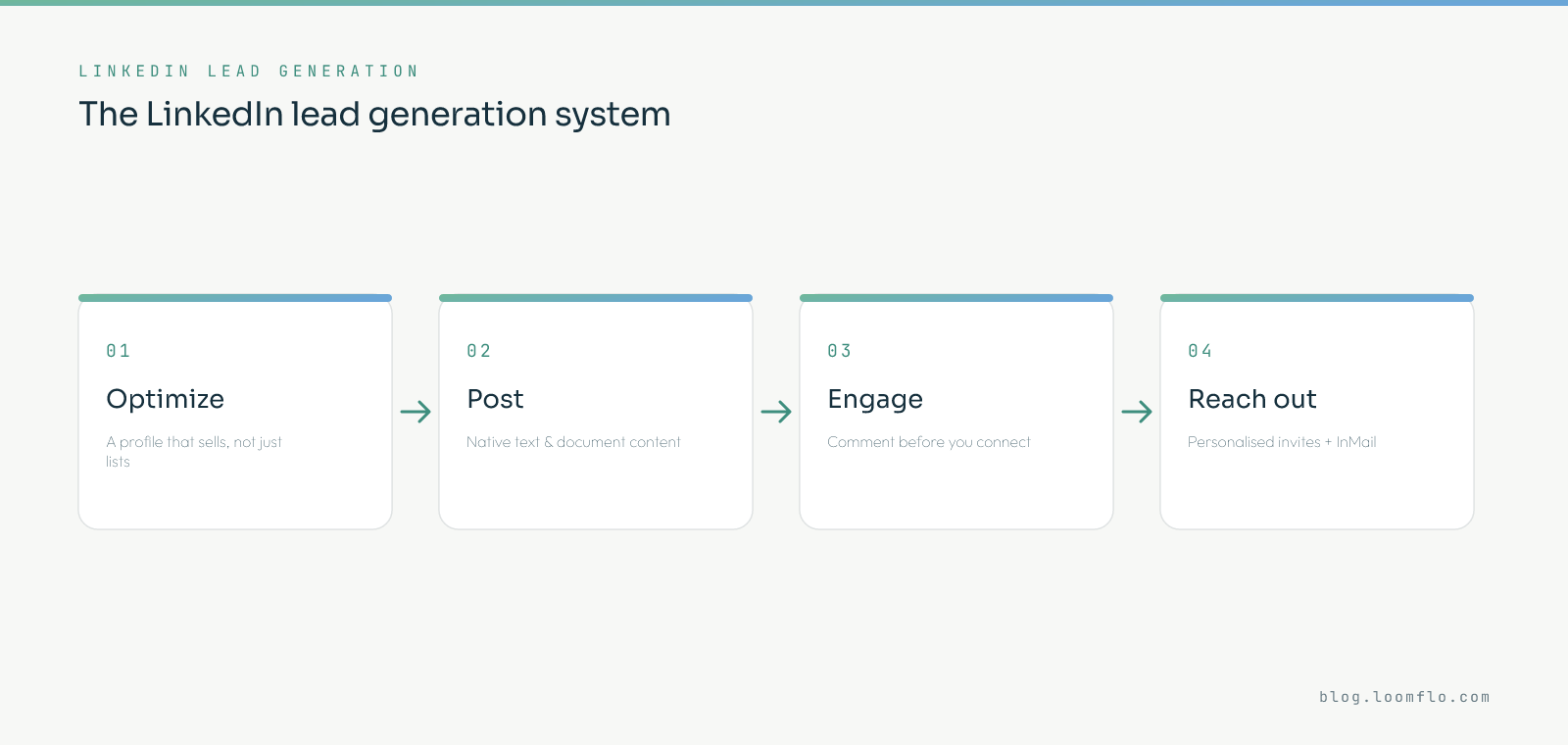Click the arrow between Optimize and Post

point(416,412)
